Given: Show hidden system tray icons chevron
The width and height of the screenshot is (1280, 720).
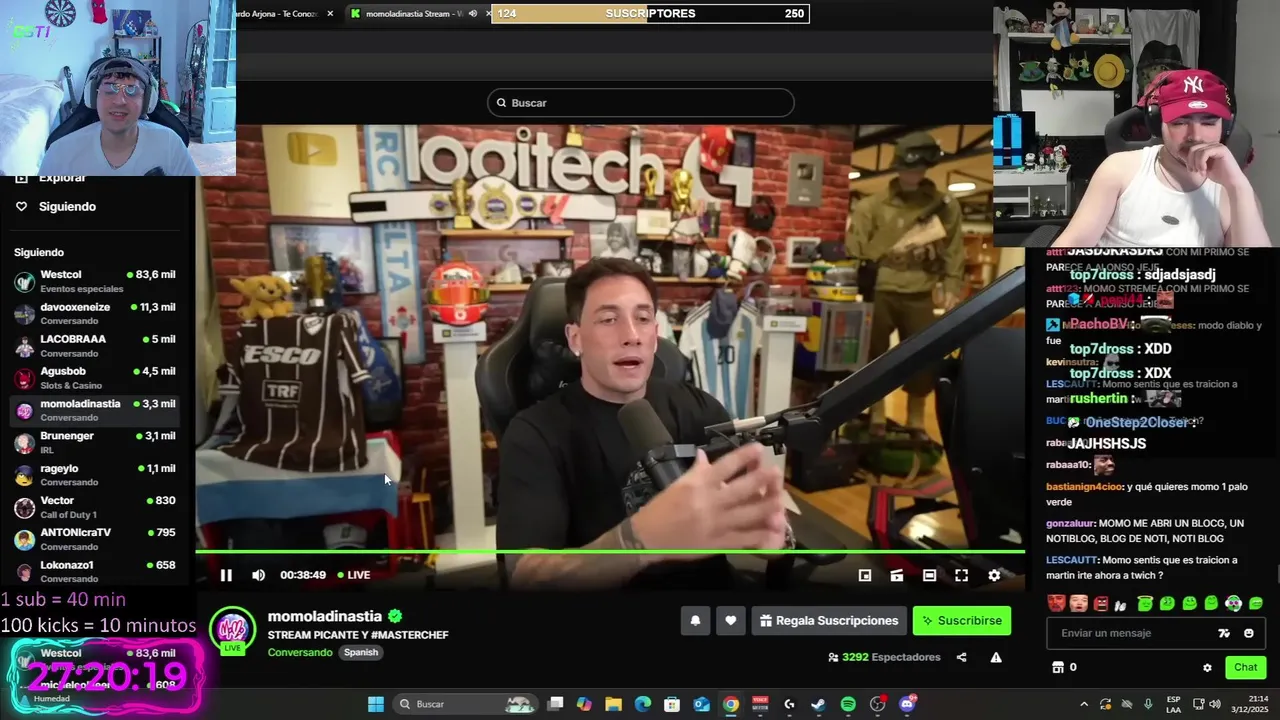Looking at the screenshot, I should click(x=1084, y=704).
